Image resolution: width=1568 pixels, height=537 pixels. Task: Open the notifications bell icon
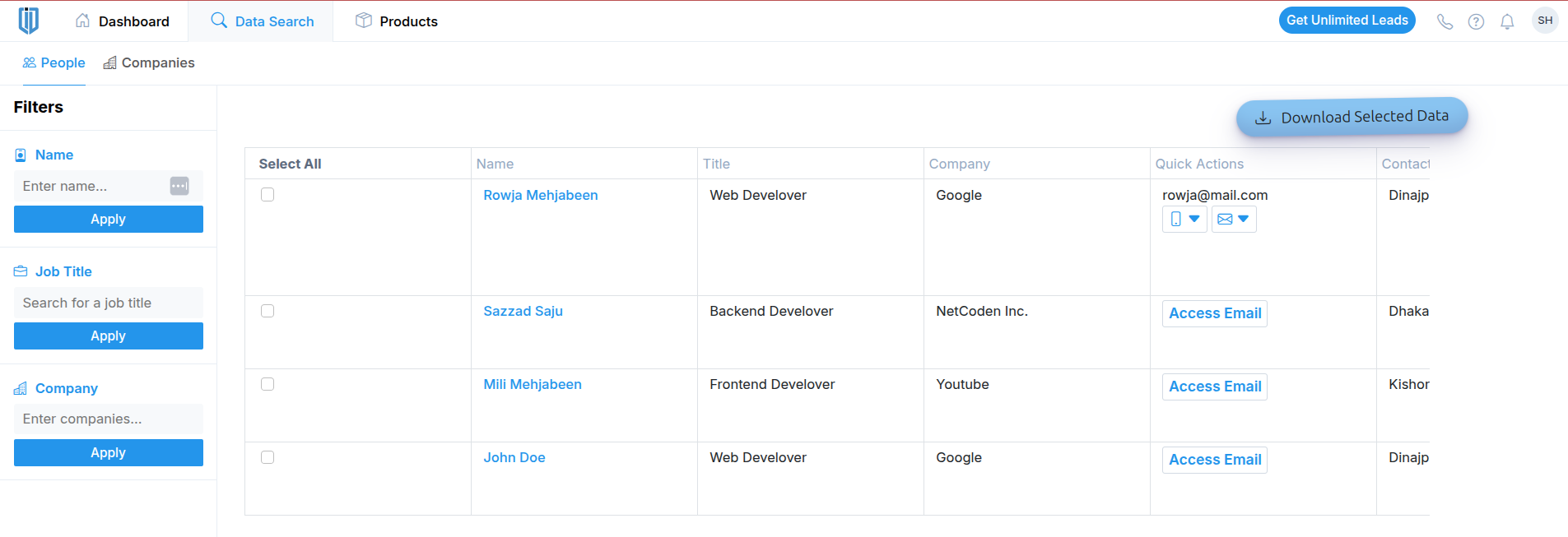click(x=1507, y=21)
